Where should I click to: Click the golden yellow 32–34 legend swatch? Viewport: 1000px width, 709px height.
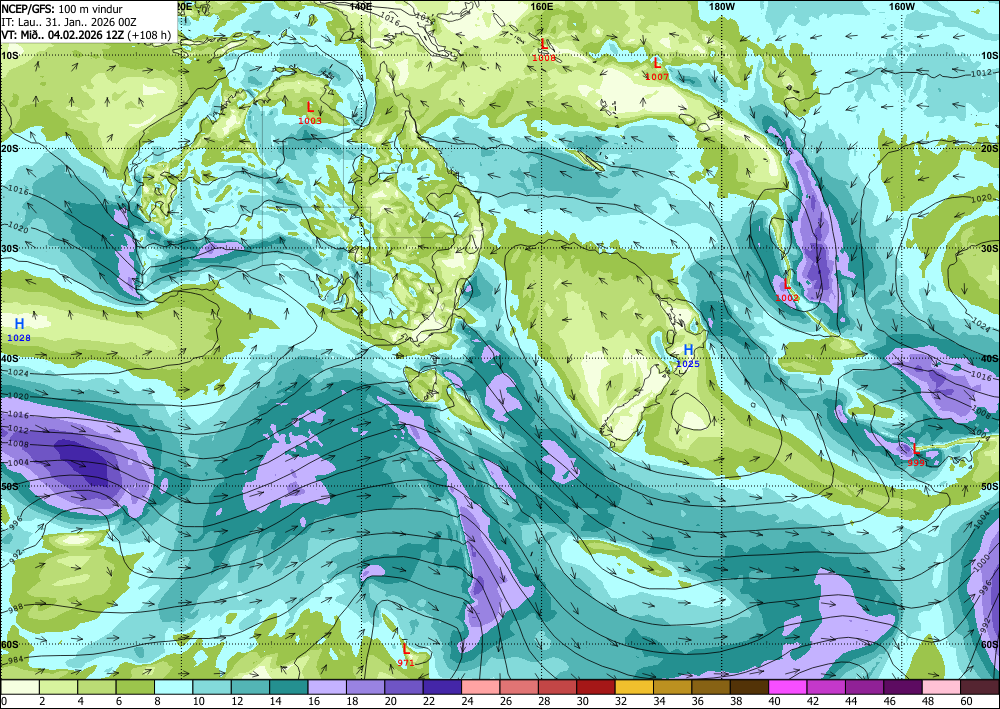click(x=634, y=687)
